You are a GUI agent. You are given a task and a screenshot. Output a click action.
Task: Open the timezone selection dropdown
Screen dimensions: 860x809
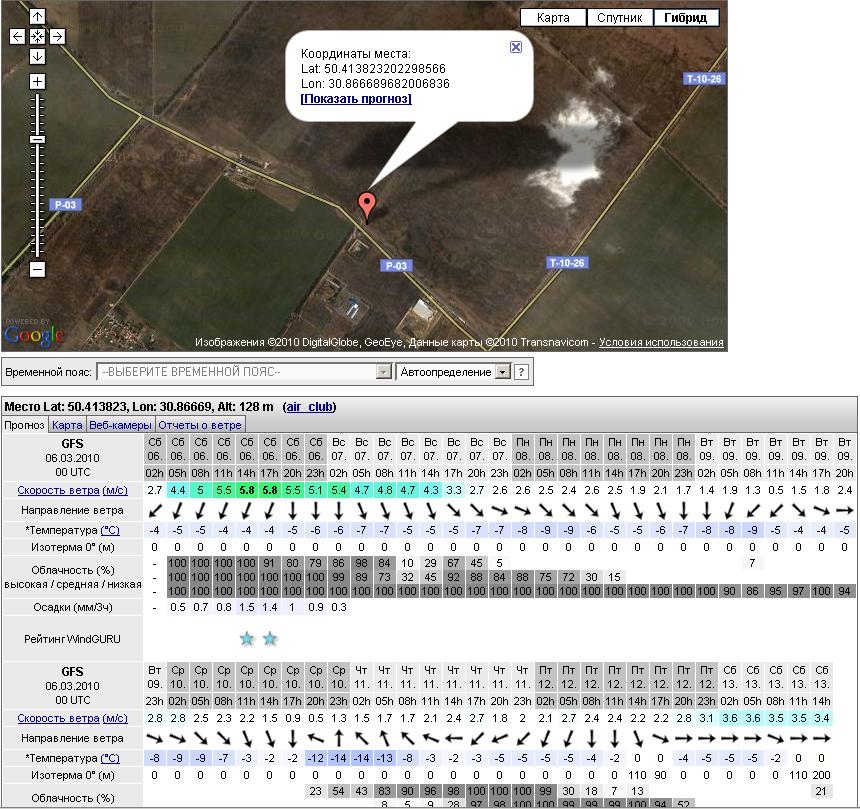tap(243, 372)
